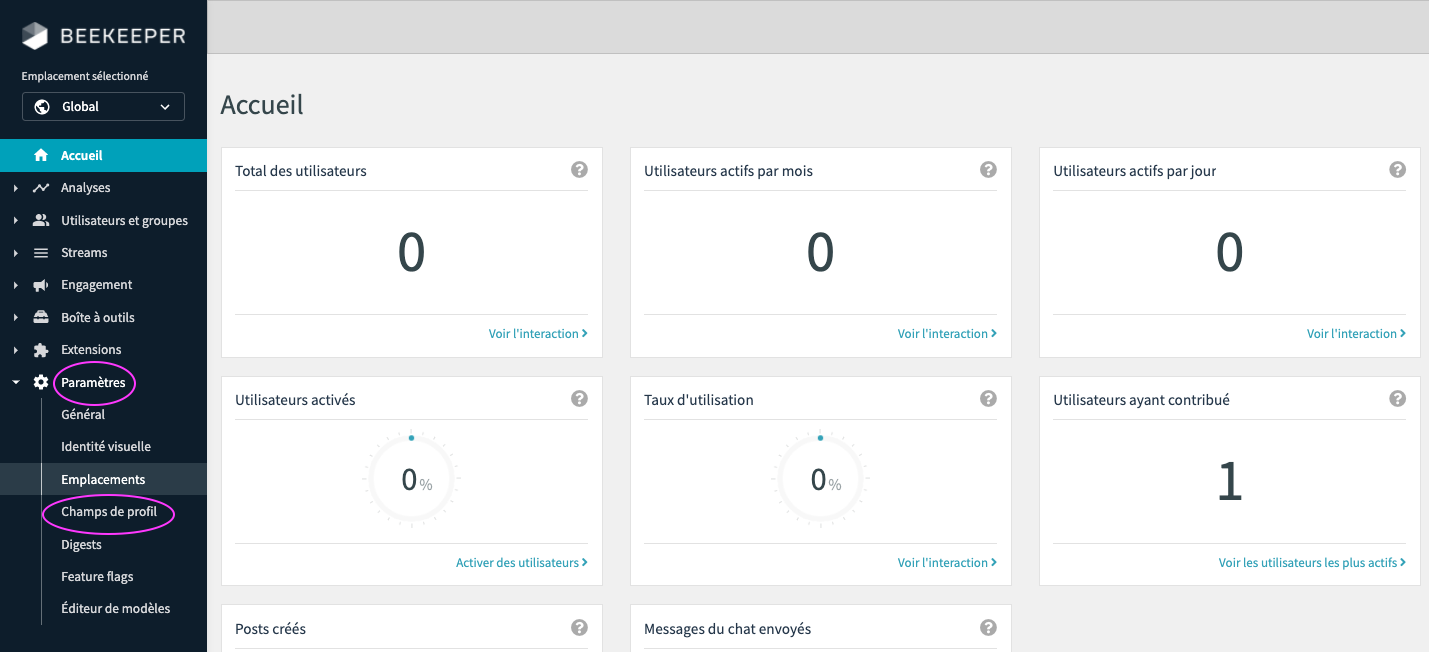
Task: Click the Utilisateurs activés percentage gauge
Action: click(x=411, y=479)
